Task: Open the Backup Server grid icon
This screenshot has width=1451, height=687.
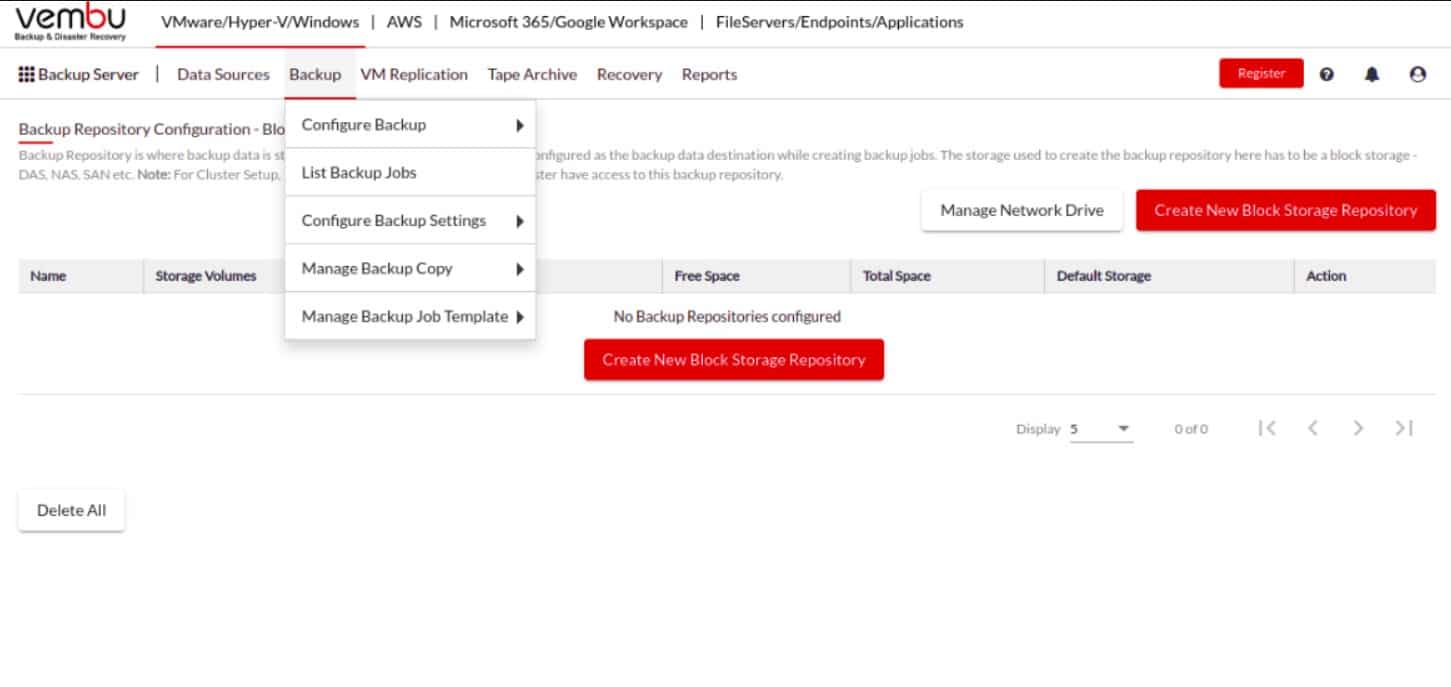Action: [x=27, y=74]
